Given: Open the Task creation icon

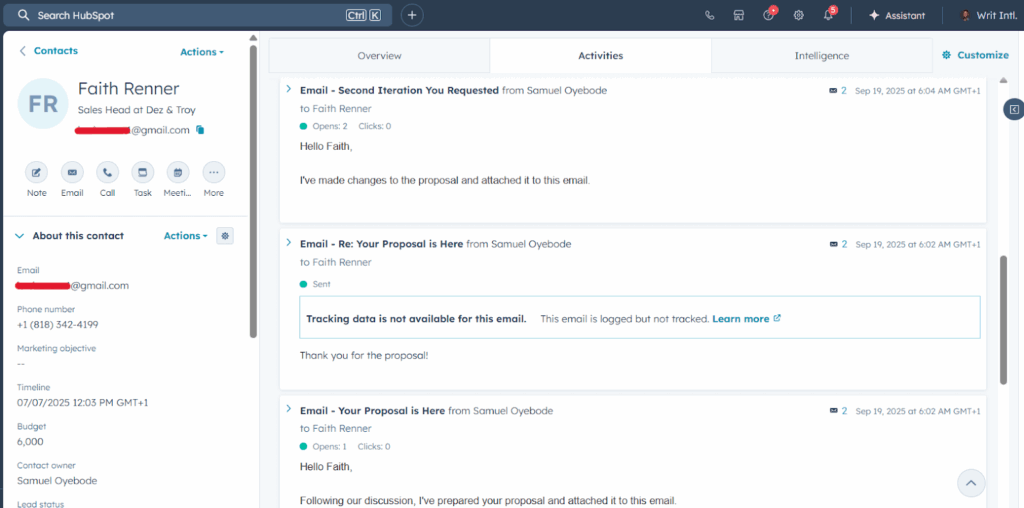Looking at the screenshot, I should click(143, 172).
